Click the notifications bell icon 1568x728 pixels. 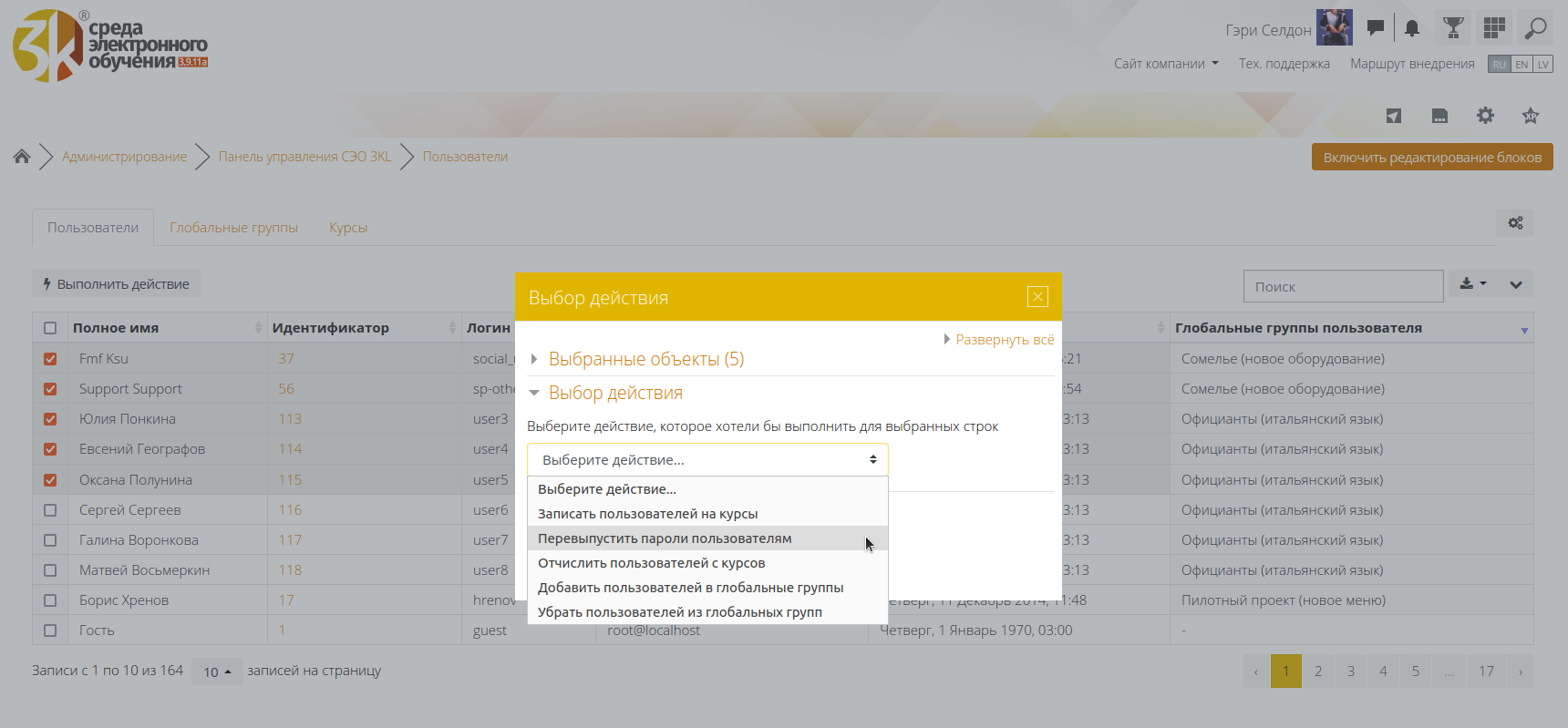click(1412, 28)
